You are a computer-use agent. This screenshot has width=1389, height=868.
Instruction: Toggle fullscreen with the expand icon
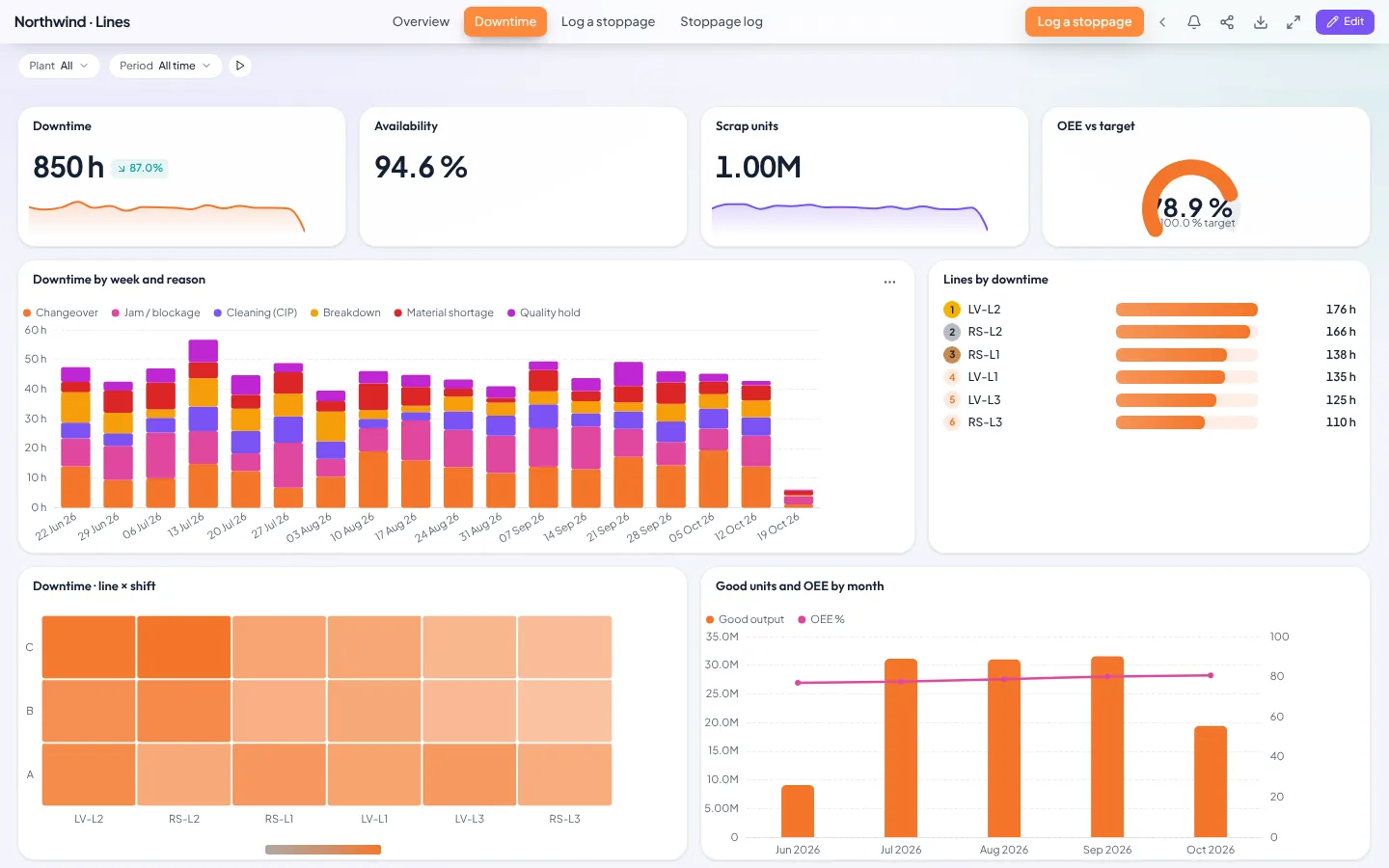click(x=1294, y=22)
